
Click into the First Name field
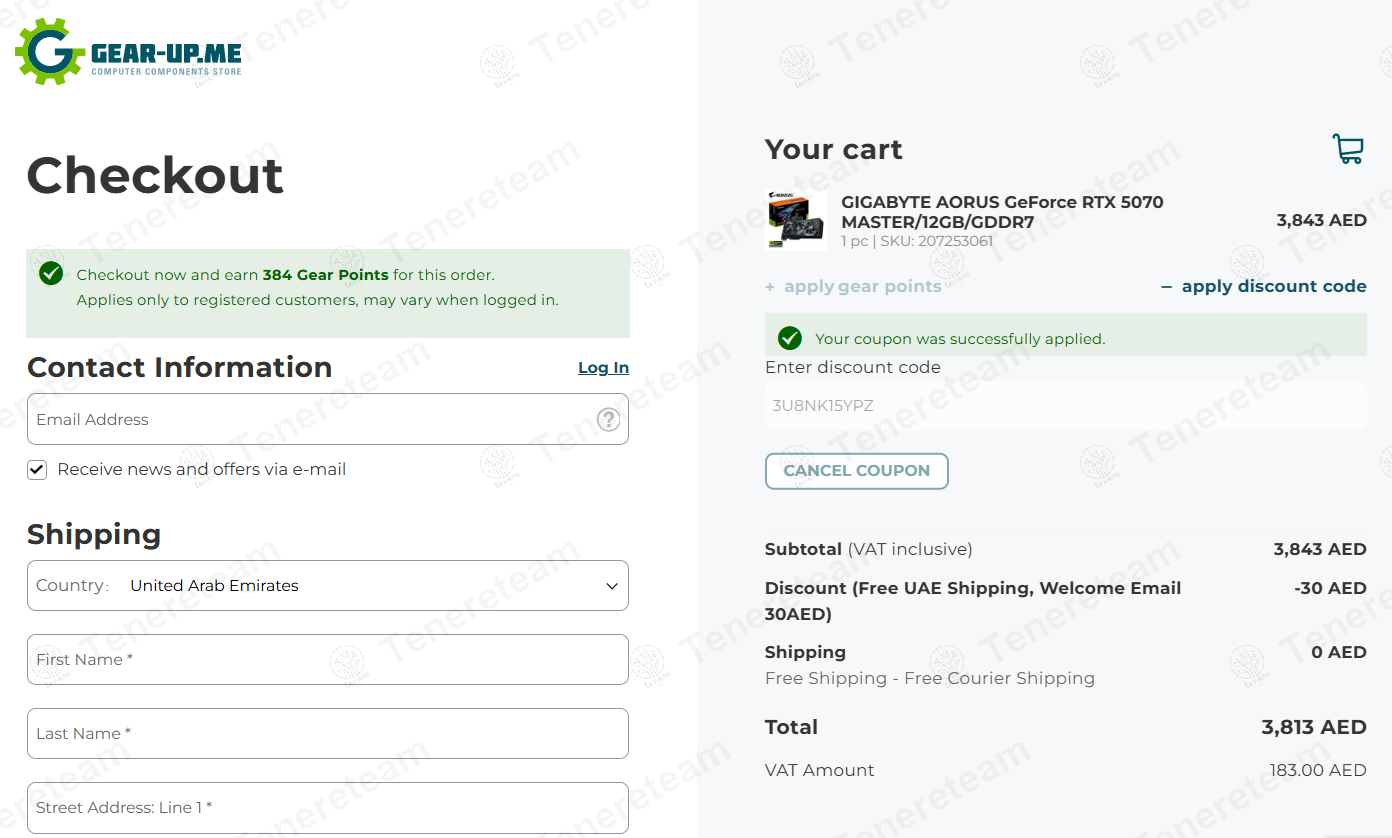(x=327, y=660)
